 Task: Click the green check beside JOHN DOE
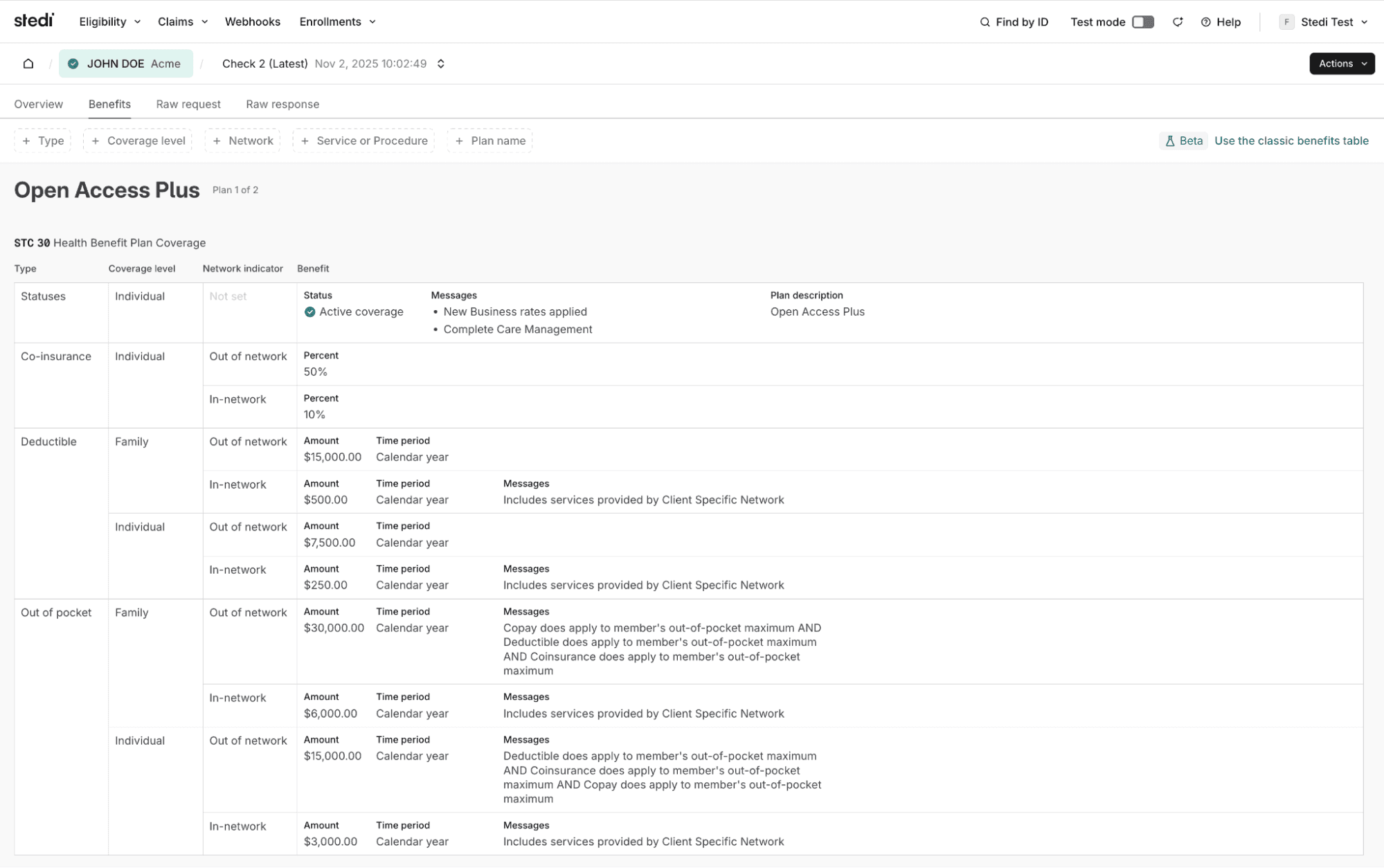(73, 64)
